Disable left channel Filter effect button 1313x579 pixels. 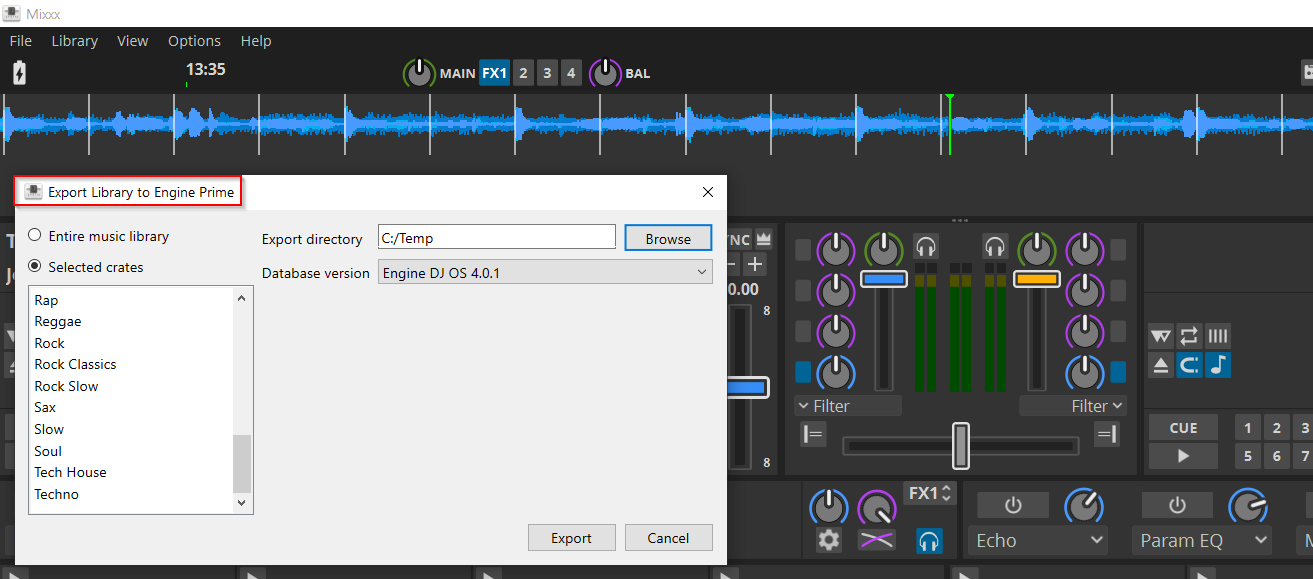[x=803, y=372]
